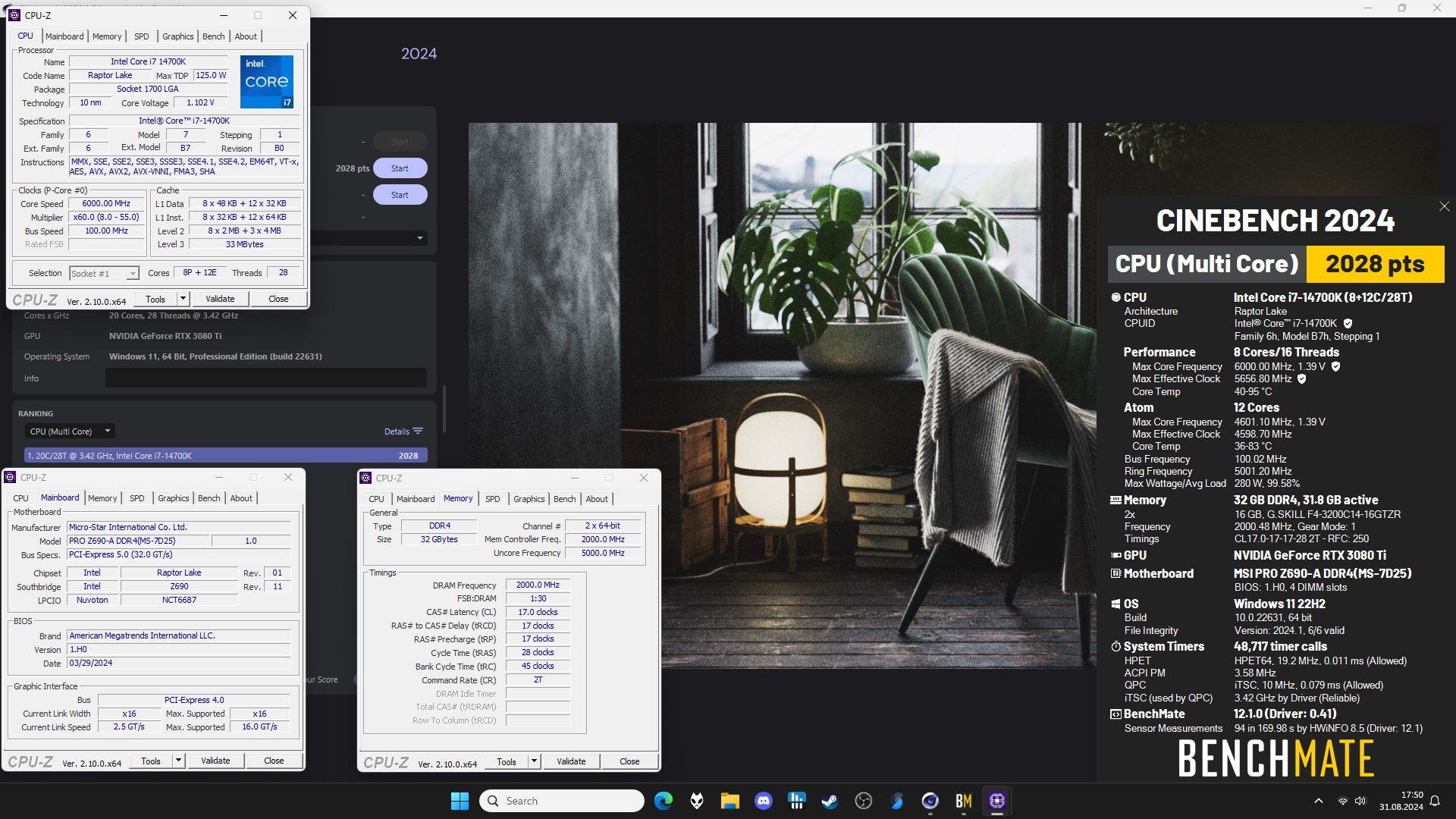Switch to SPD tab in the top CPU-Z window
Viewport: 1456px width, 819px height.
142,36
